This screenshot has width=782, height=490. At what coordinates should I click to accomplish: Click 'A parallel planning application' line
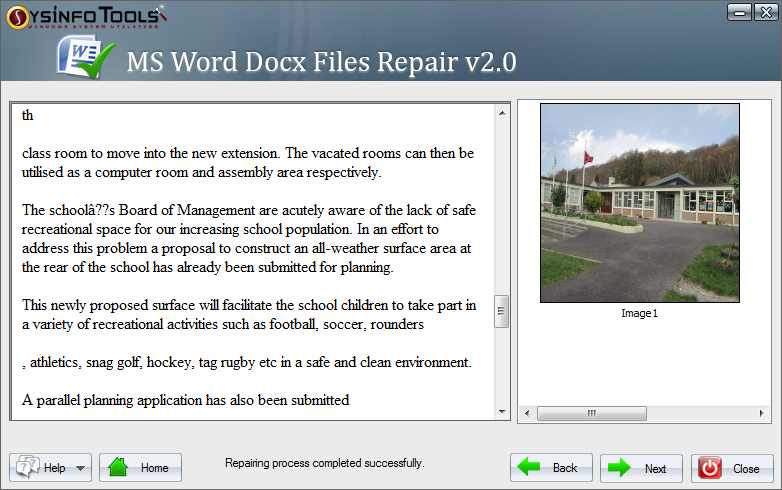(x=186, y=400)
